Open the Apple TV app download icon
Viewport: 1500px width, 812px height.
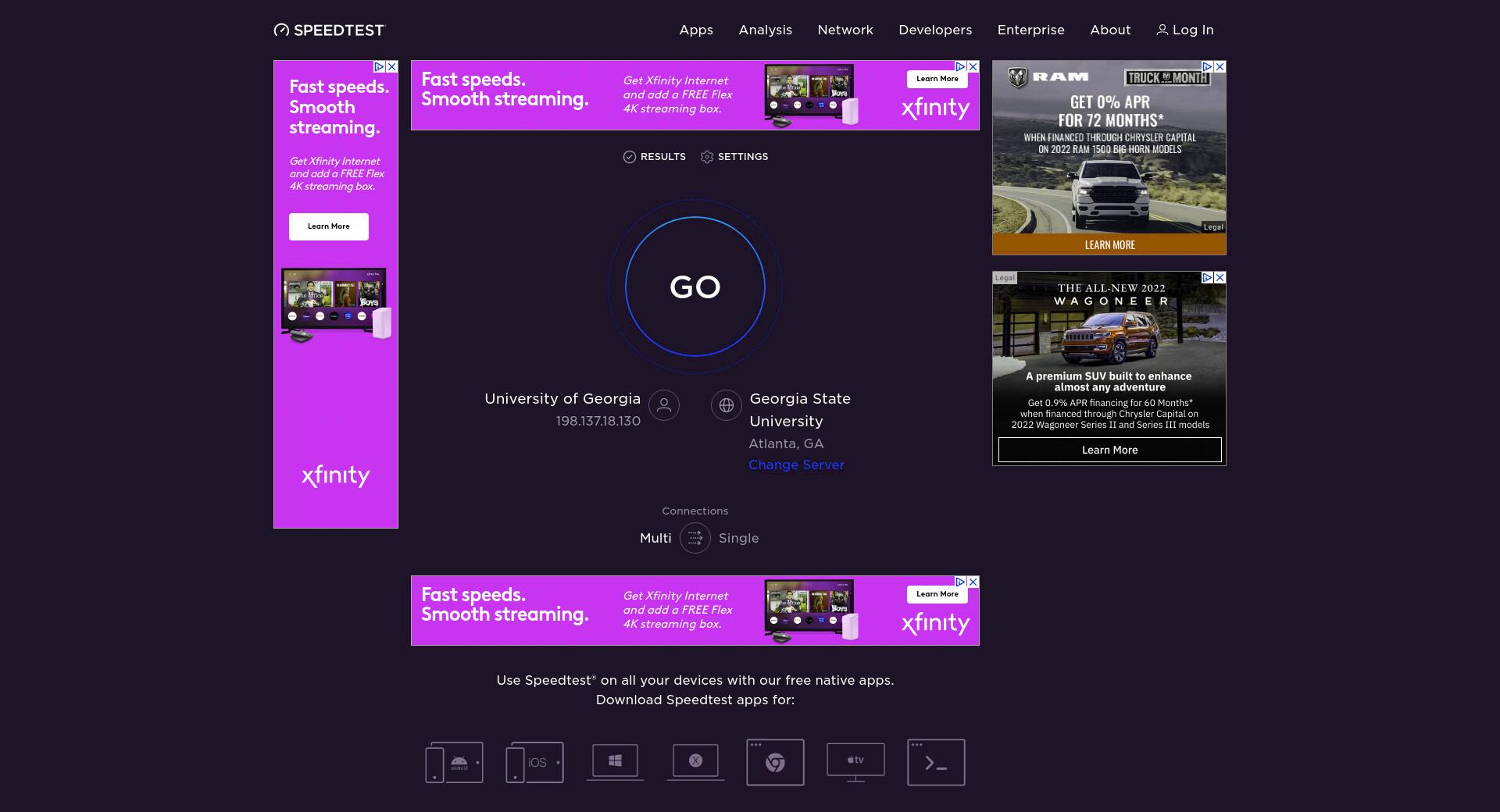coord(855,762)
